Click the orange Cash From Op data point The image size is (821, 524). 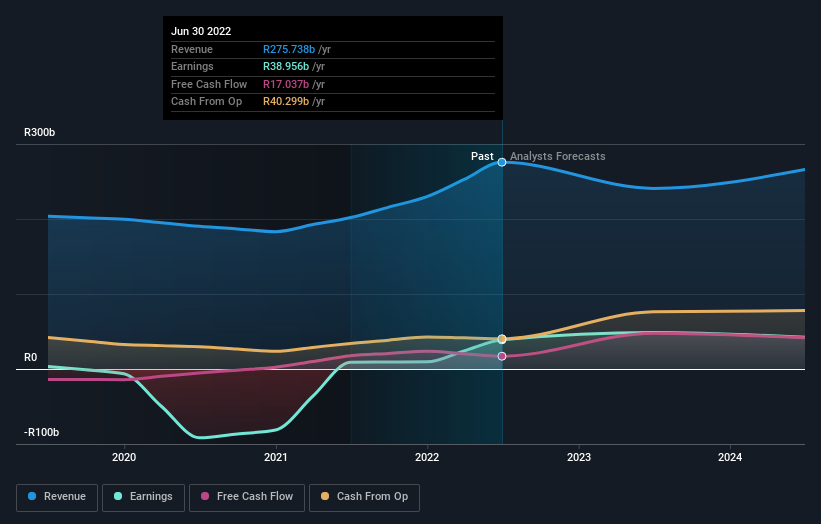tap(502, 339)
